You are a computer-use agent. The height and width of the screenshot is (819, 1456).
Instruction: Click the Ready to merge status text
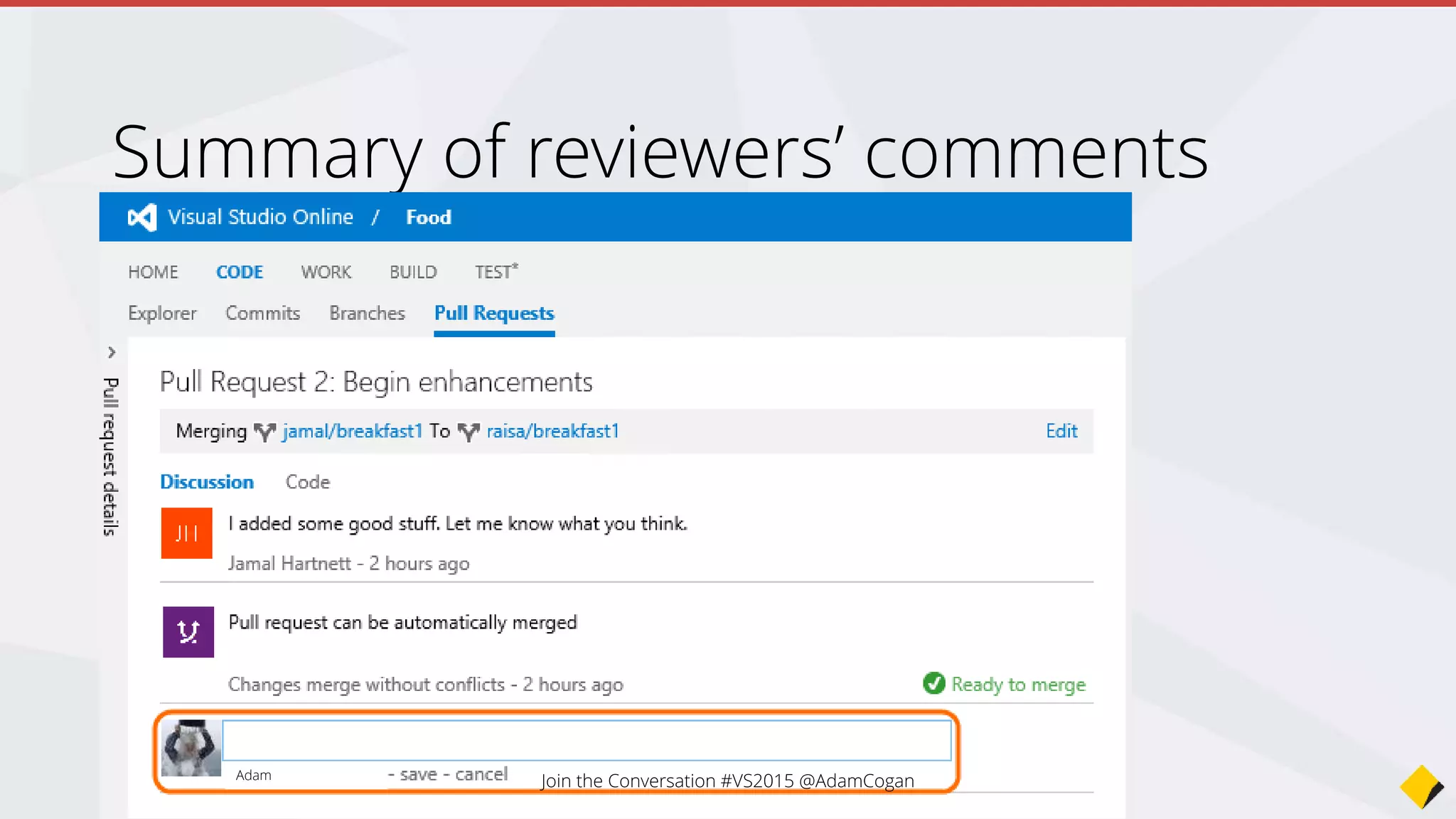1019,685
